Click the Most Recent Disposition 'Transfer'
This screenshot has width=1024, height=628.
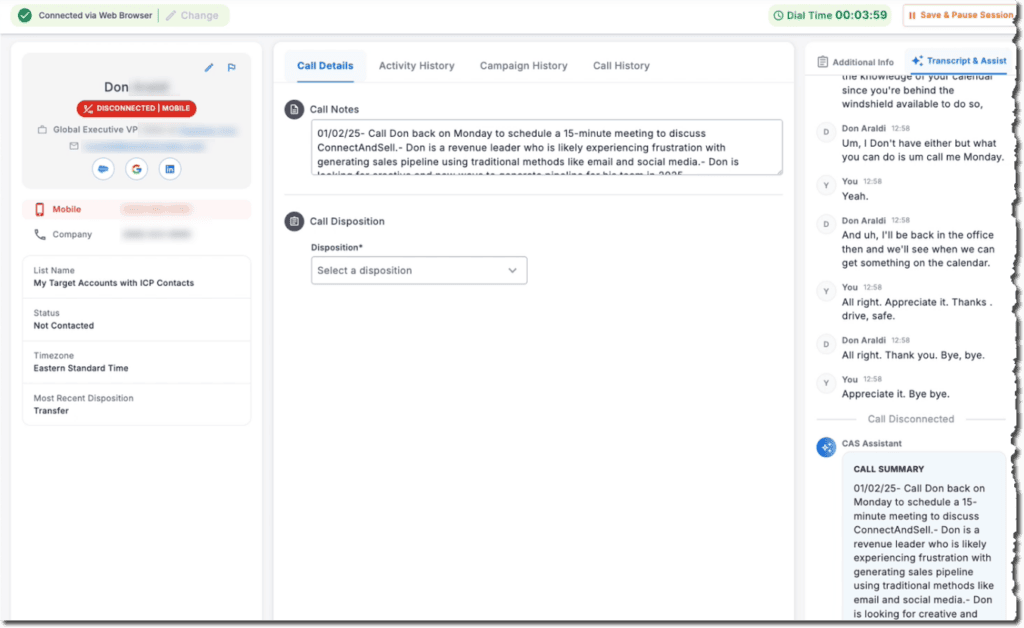[x=51, y=411]
